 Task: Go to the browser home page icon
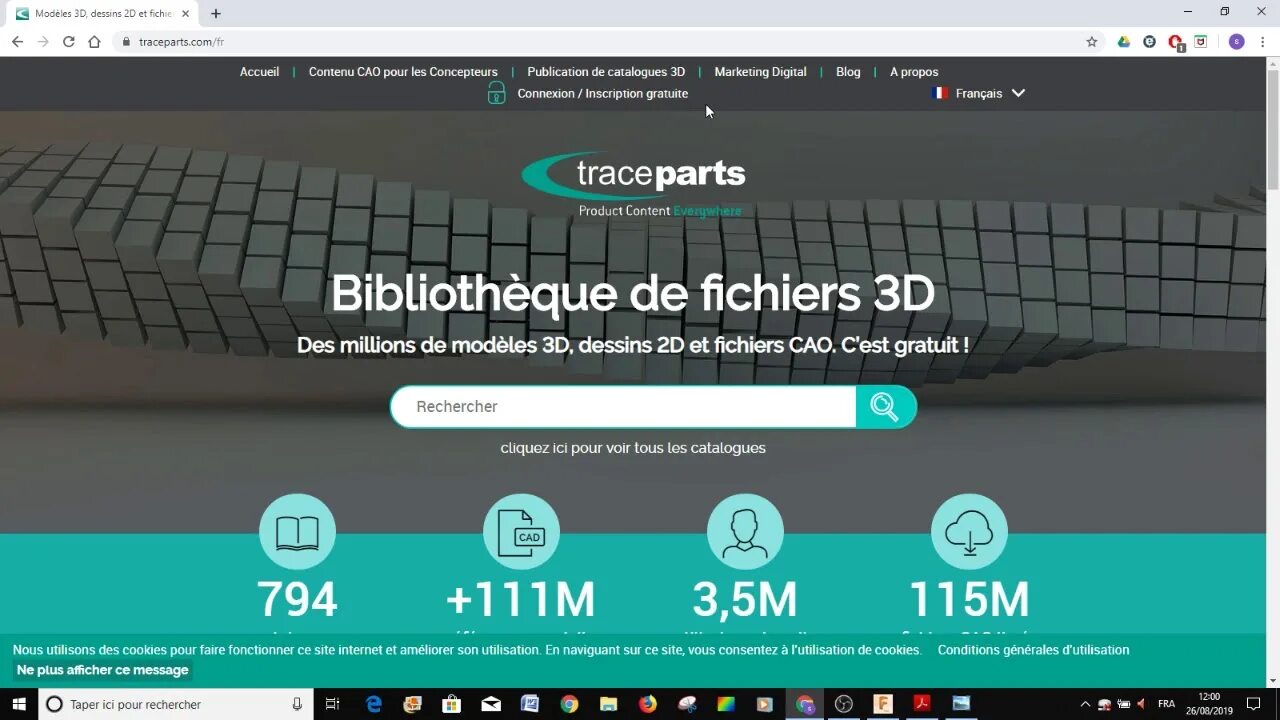tap(94, 42)
